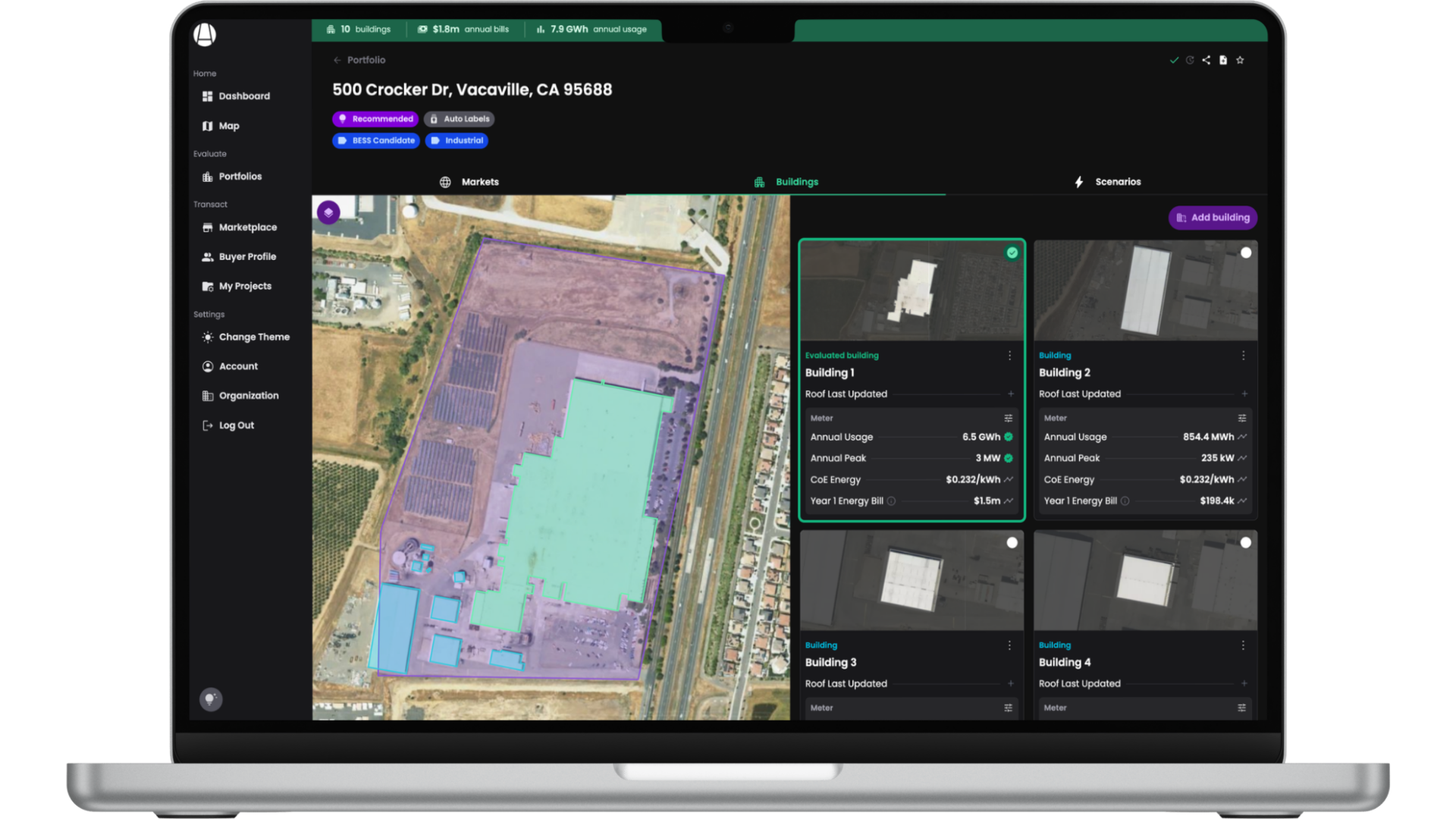Click the lightbulb icon at sidebar bottom
This screenshot has height=819, width=1456.
point(211,699)
